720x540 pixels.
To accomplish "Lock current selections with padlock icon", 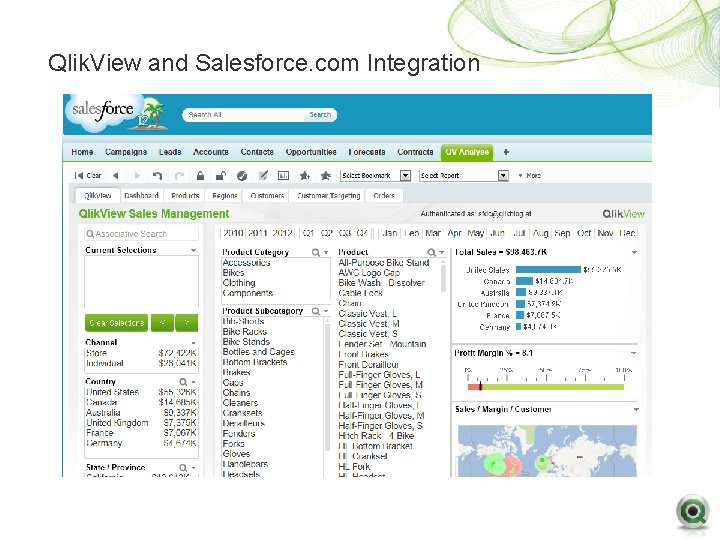I will (200, 175).
